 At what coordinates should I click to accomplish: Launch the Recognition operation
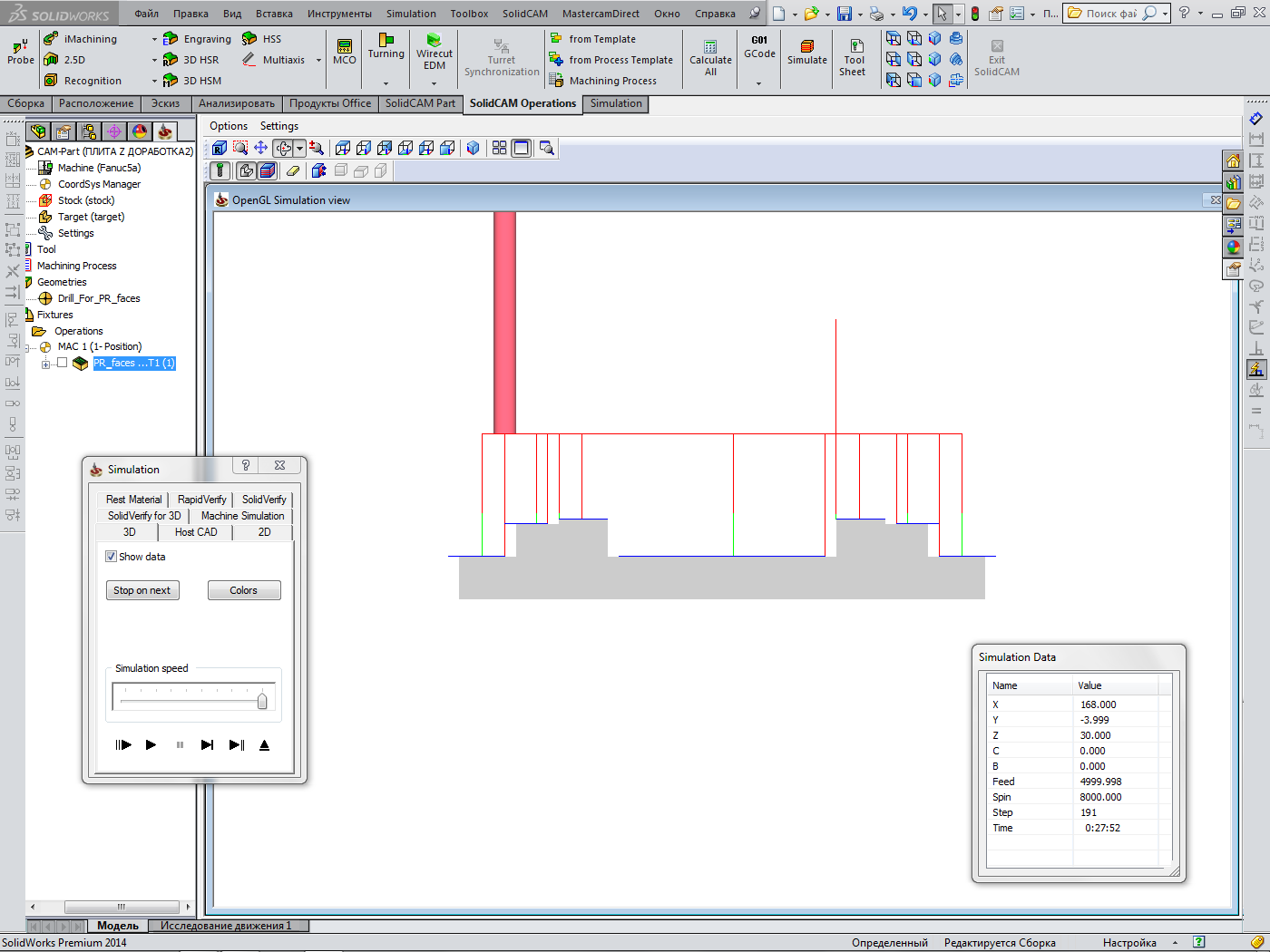(83, 81)
